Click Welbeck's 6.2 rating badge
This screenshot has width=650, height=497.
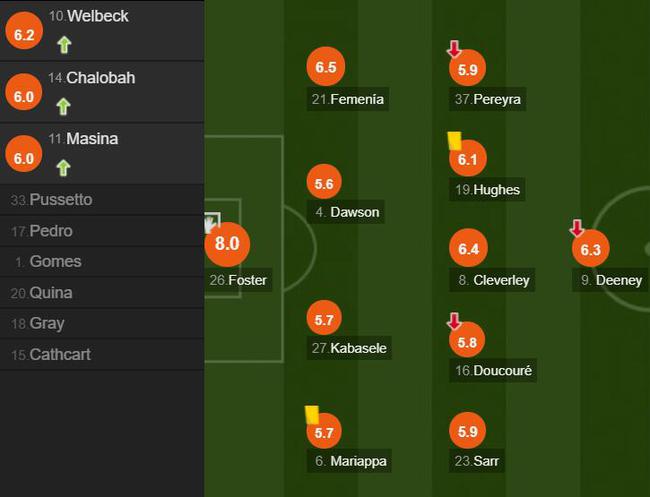(x=24, y=31)
